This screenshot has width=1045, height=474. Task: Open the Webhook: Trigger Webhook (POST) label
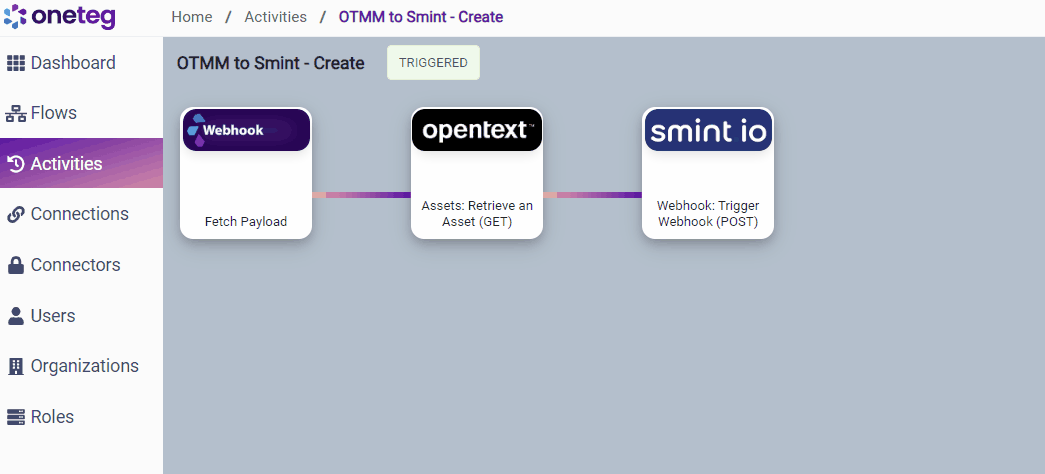707,213
